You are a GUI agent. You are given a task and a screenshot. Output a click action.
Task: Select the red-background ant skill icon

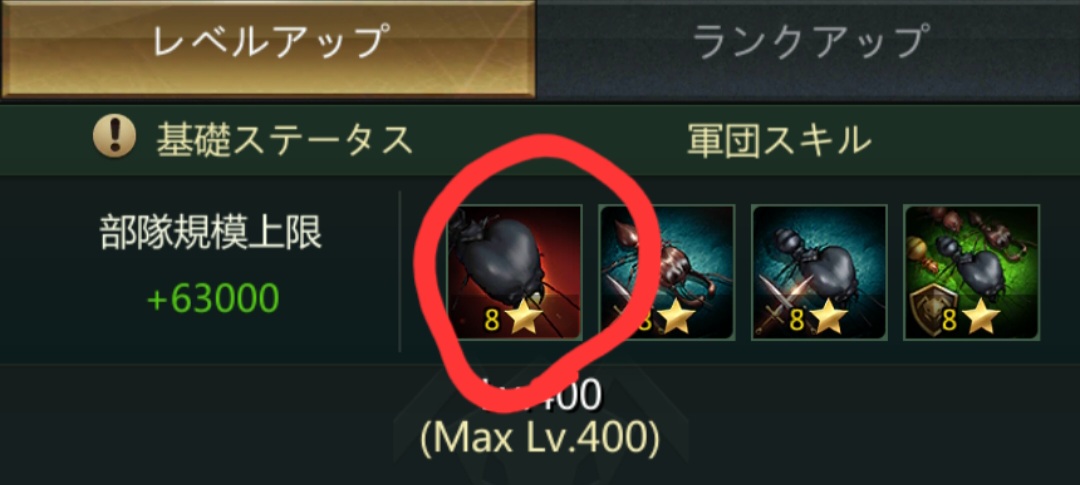point(514,272)
